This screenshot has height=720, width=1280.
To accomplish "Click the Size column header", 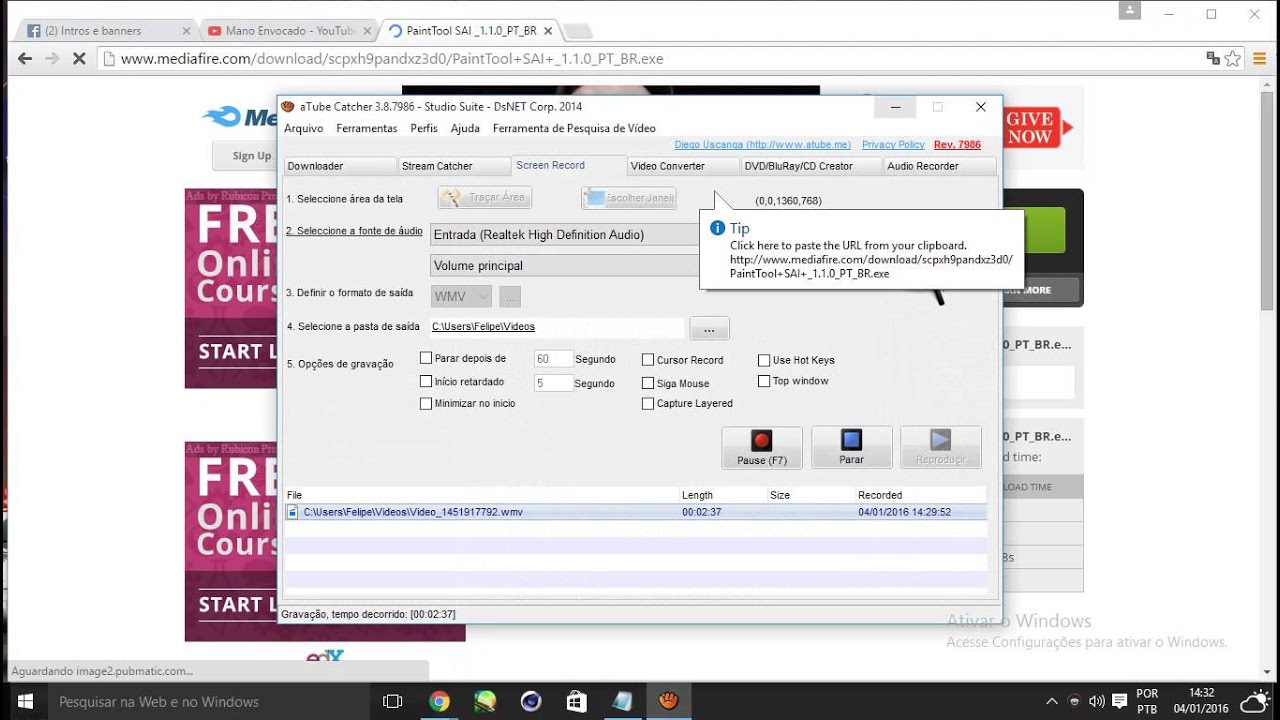I will coord(810,495).
